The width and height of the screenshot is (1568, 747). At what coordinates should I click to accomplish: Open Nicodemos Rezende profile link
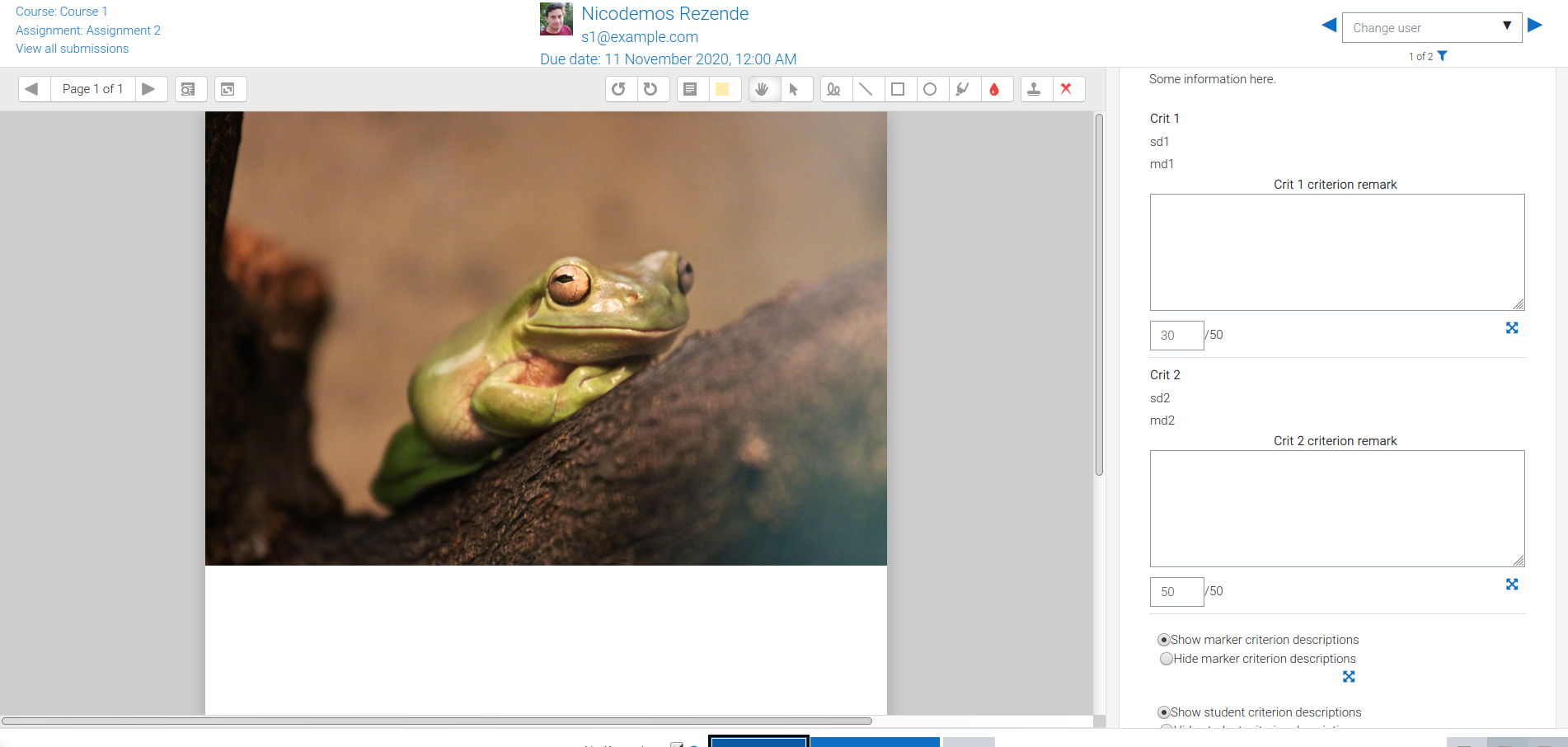click(x=664, y=14)
